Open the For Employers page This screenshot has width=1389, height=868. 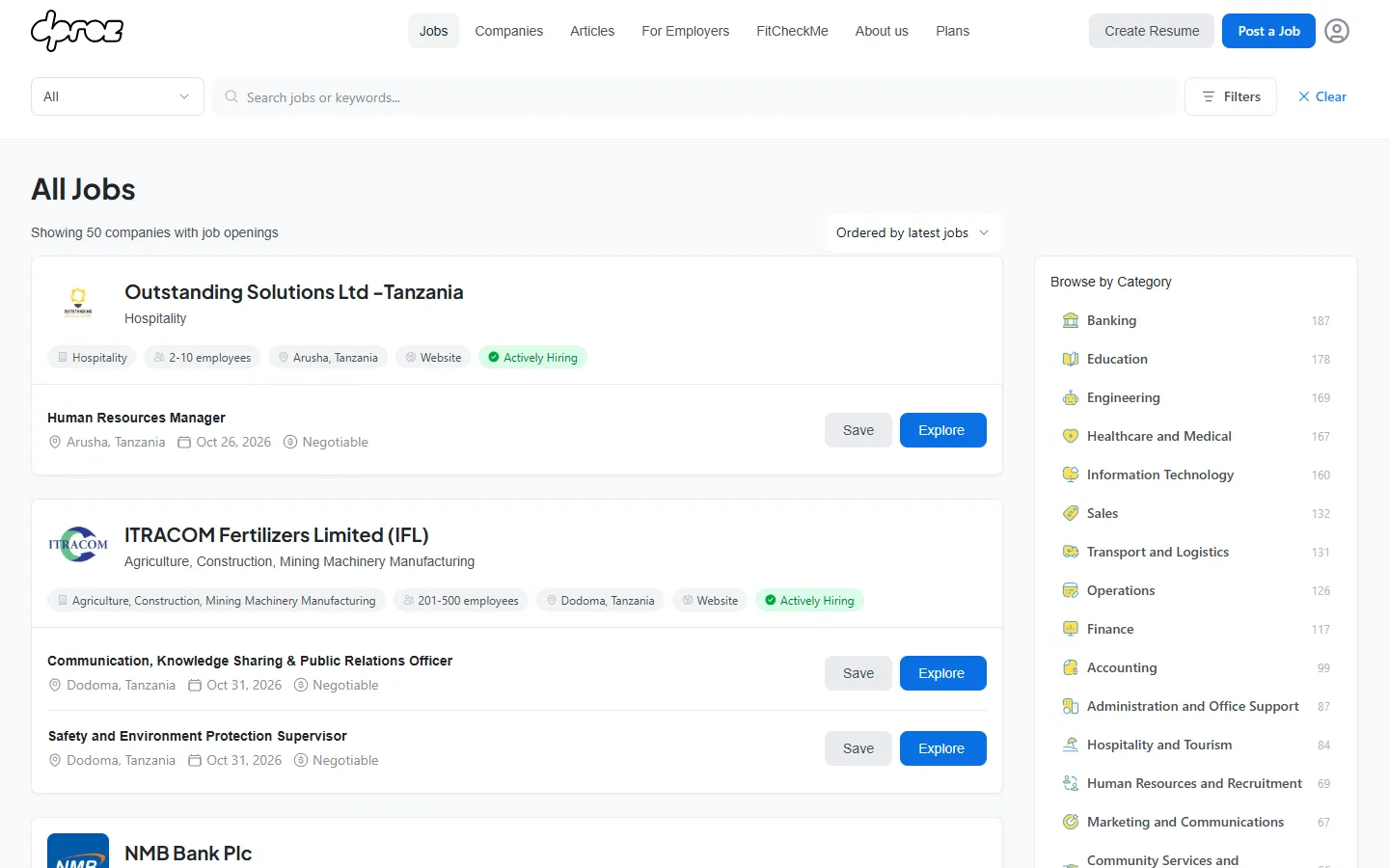pyautogui.click(x=686, y=31)
